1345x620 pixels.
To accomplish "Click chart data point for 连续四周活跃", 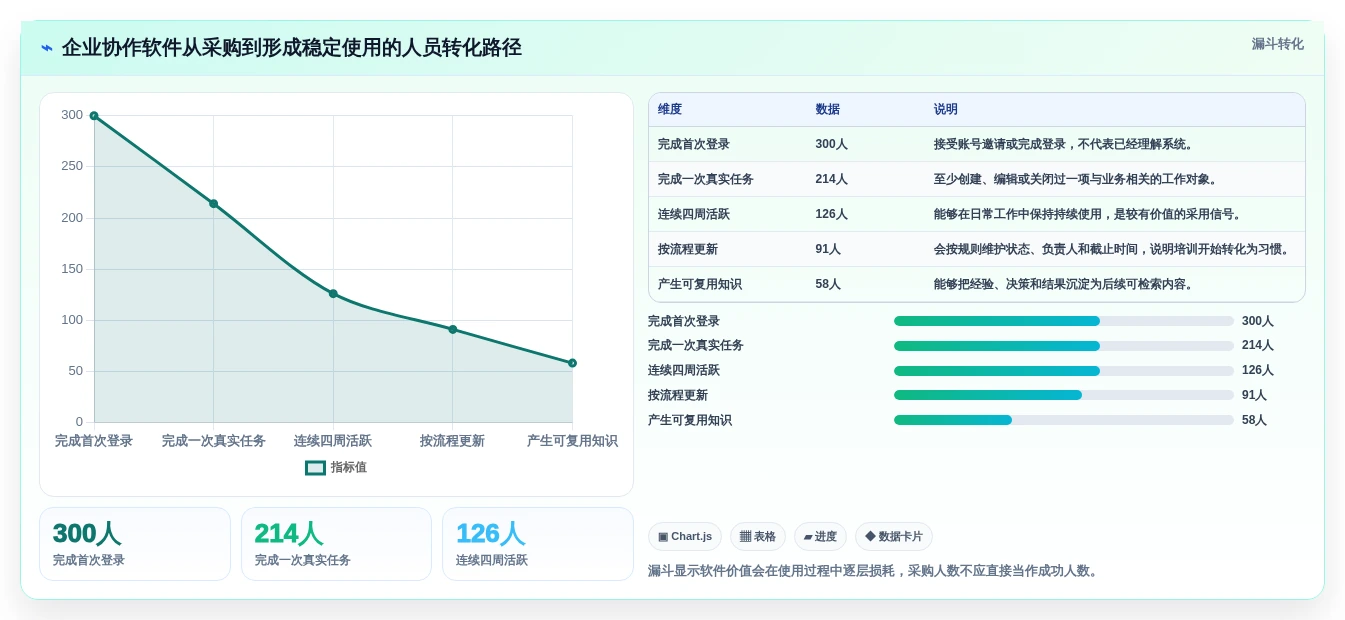I will (x=333, y=294).
